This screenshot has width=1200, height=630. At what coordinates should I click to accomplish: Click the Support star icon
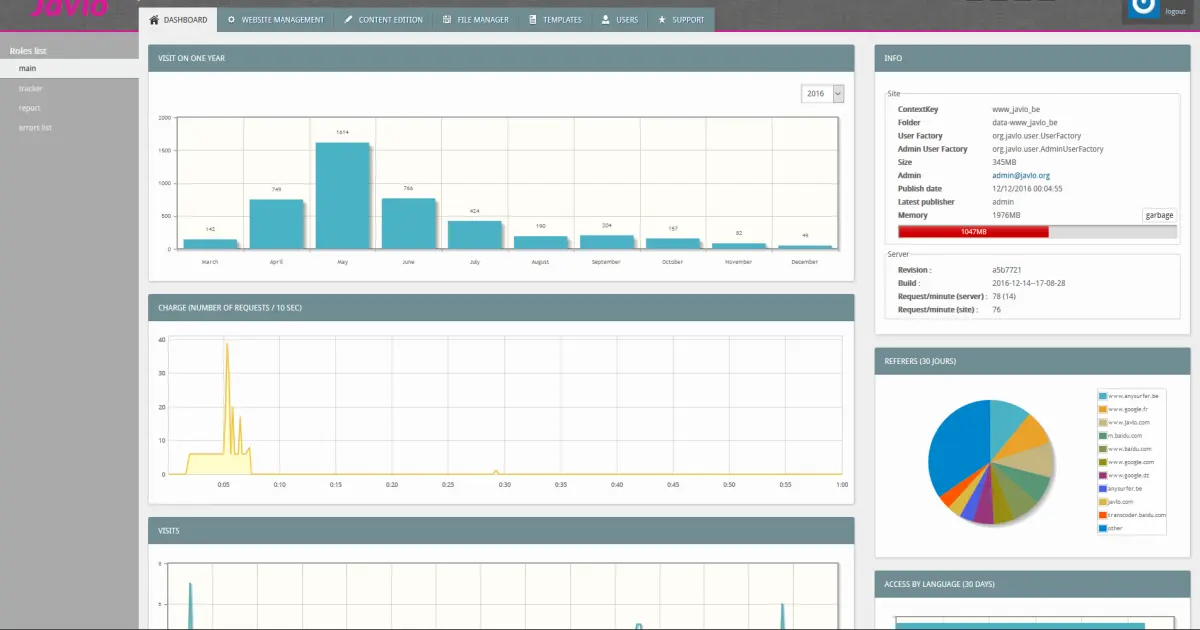(x=660, y=19)
